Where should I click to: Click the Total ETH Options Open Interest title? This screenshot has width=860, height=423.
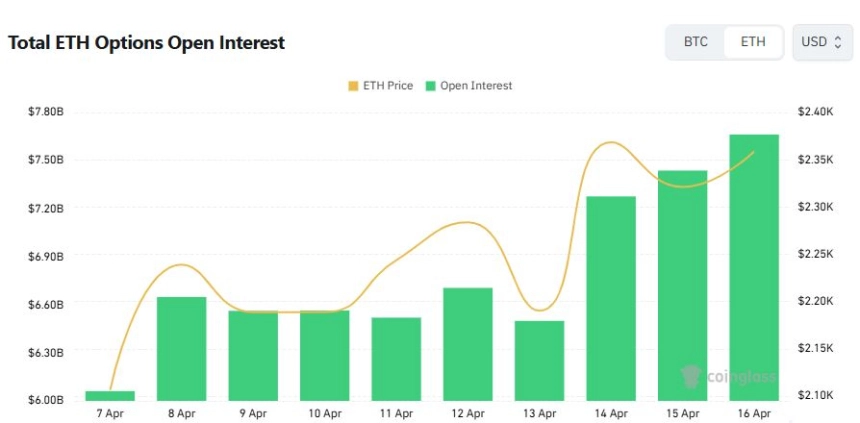[146, 43]
